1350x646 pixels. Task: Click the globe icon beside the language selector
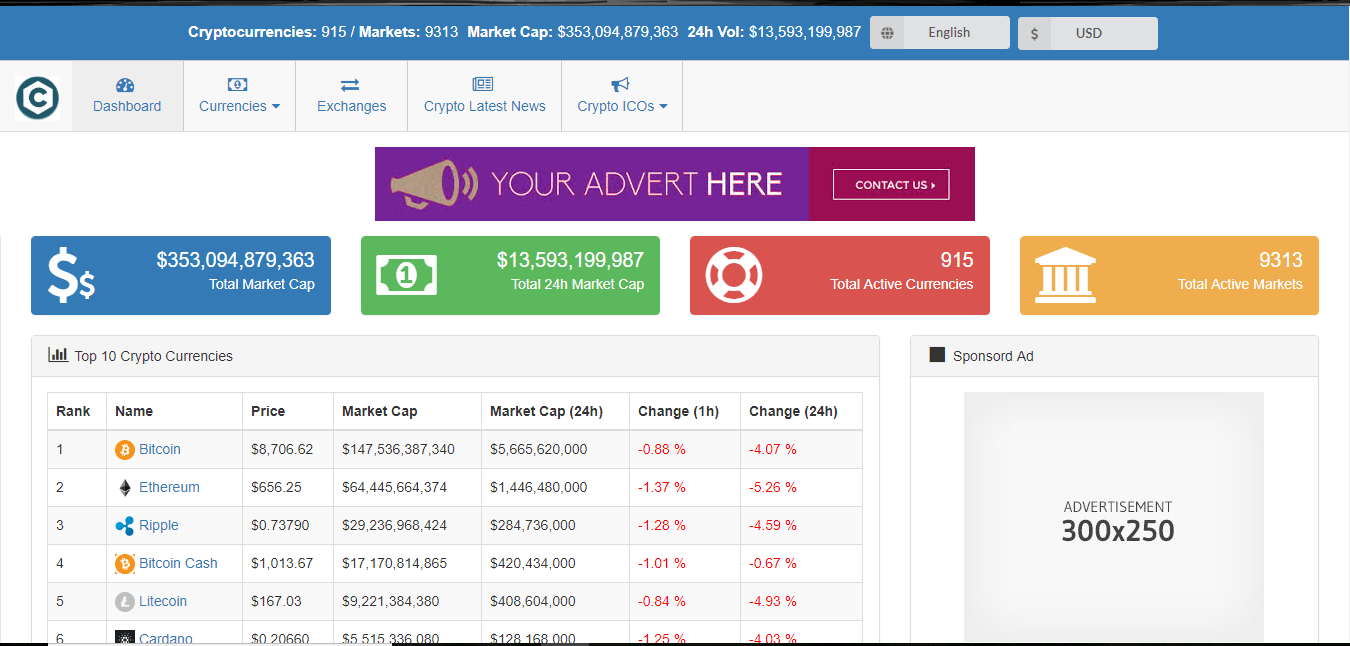point(886,32)
